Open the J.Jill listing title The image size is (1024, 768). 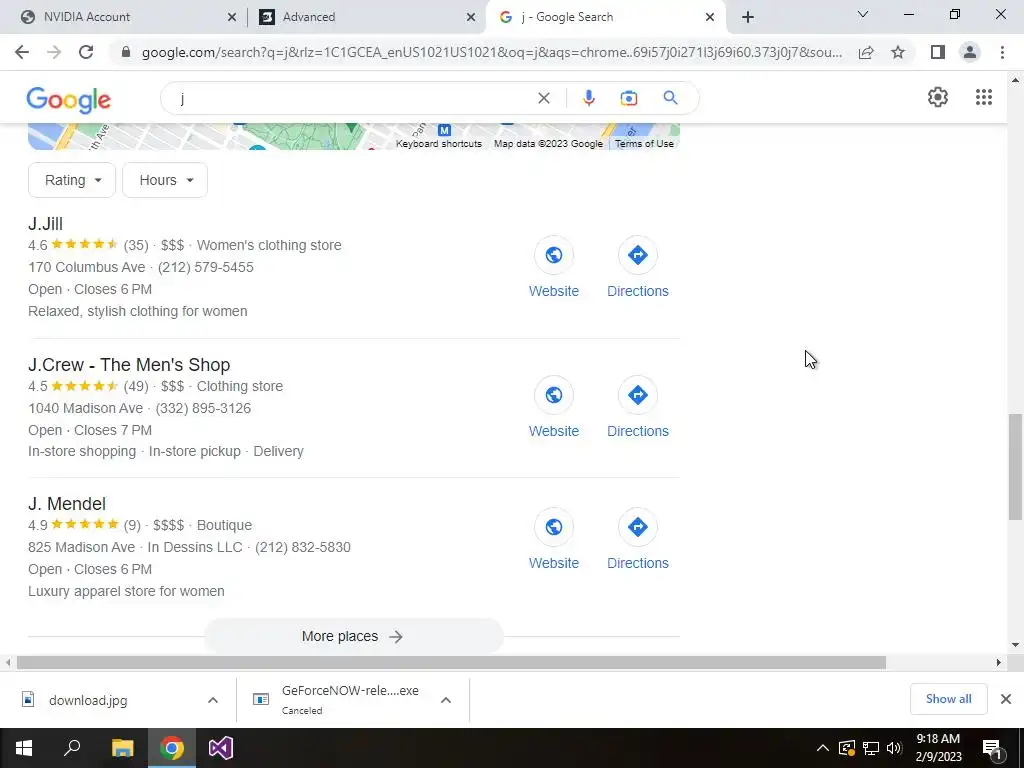45,224
